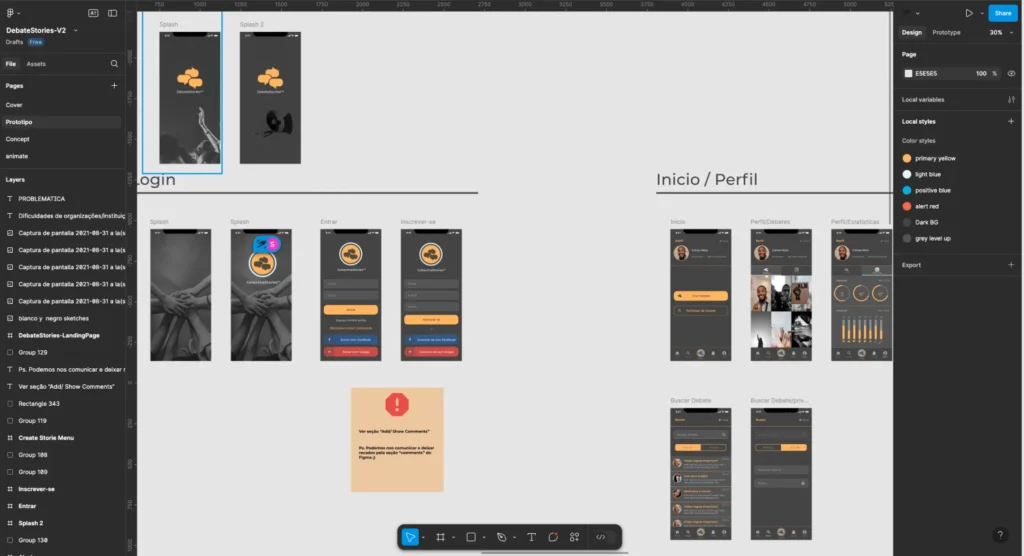Viewport: 1024px width, 556px height.
Task: Click the Free plan badge
Action: click(x=35, y=42)
